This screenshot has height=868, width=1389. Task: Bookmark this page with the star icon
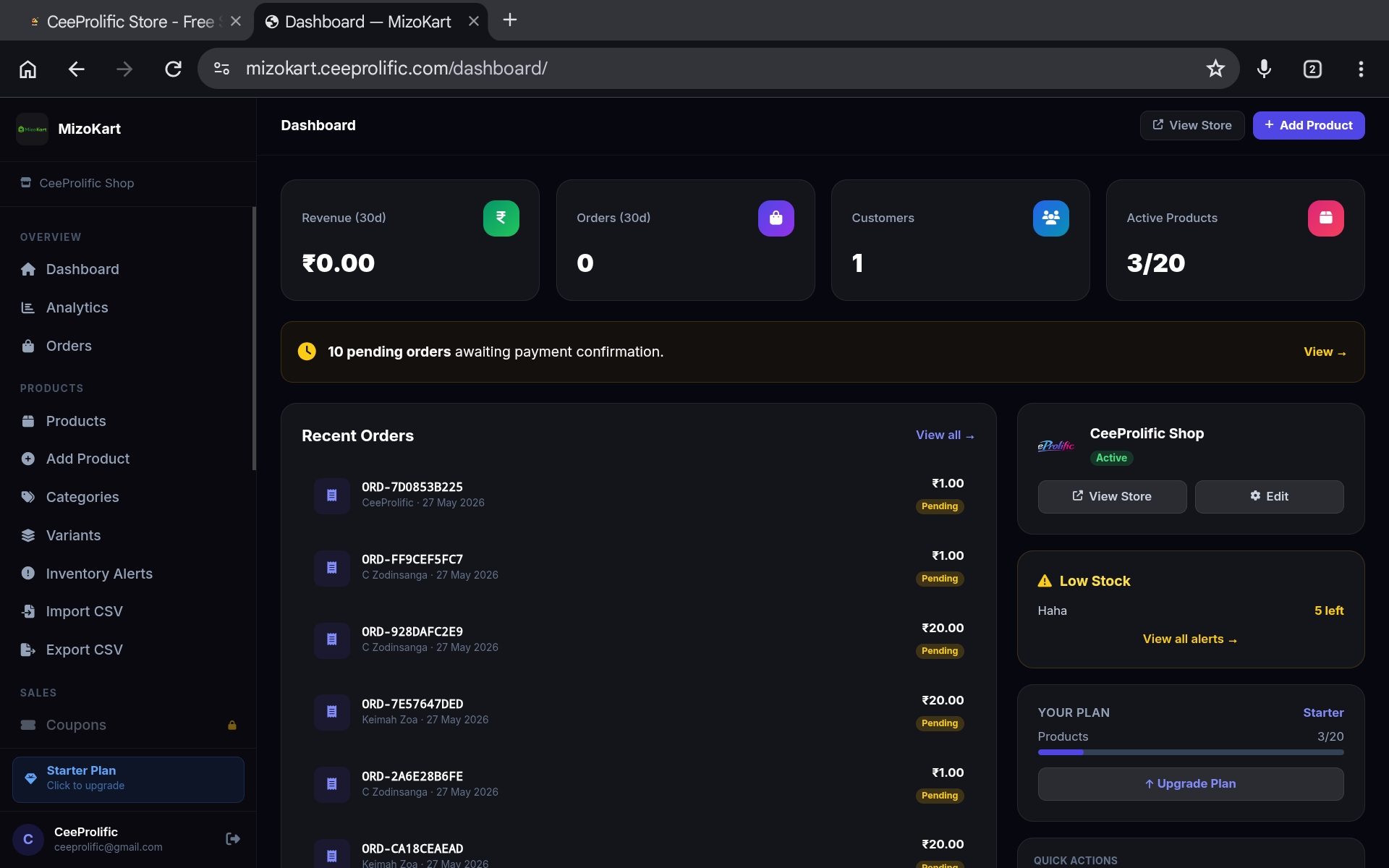(1215, 69)
